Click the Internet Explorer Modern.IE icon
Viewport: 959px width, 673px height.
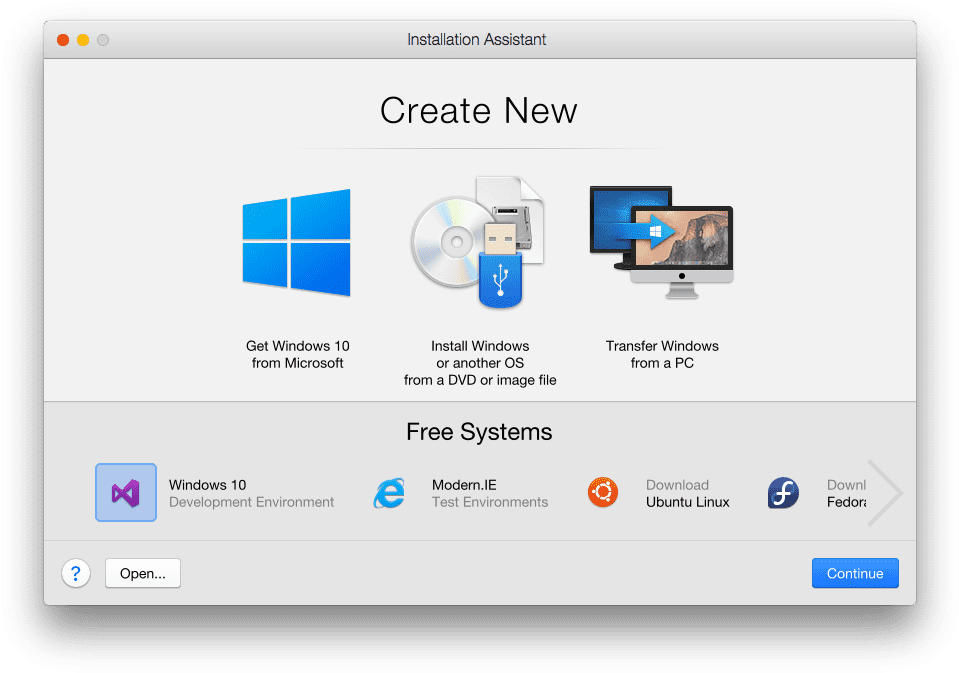coord(390,493)
